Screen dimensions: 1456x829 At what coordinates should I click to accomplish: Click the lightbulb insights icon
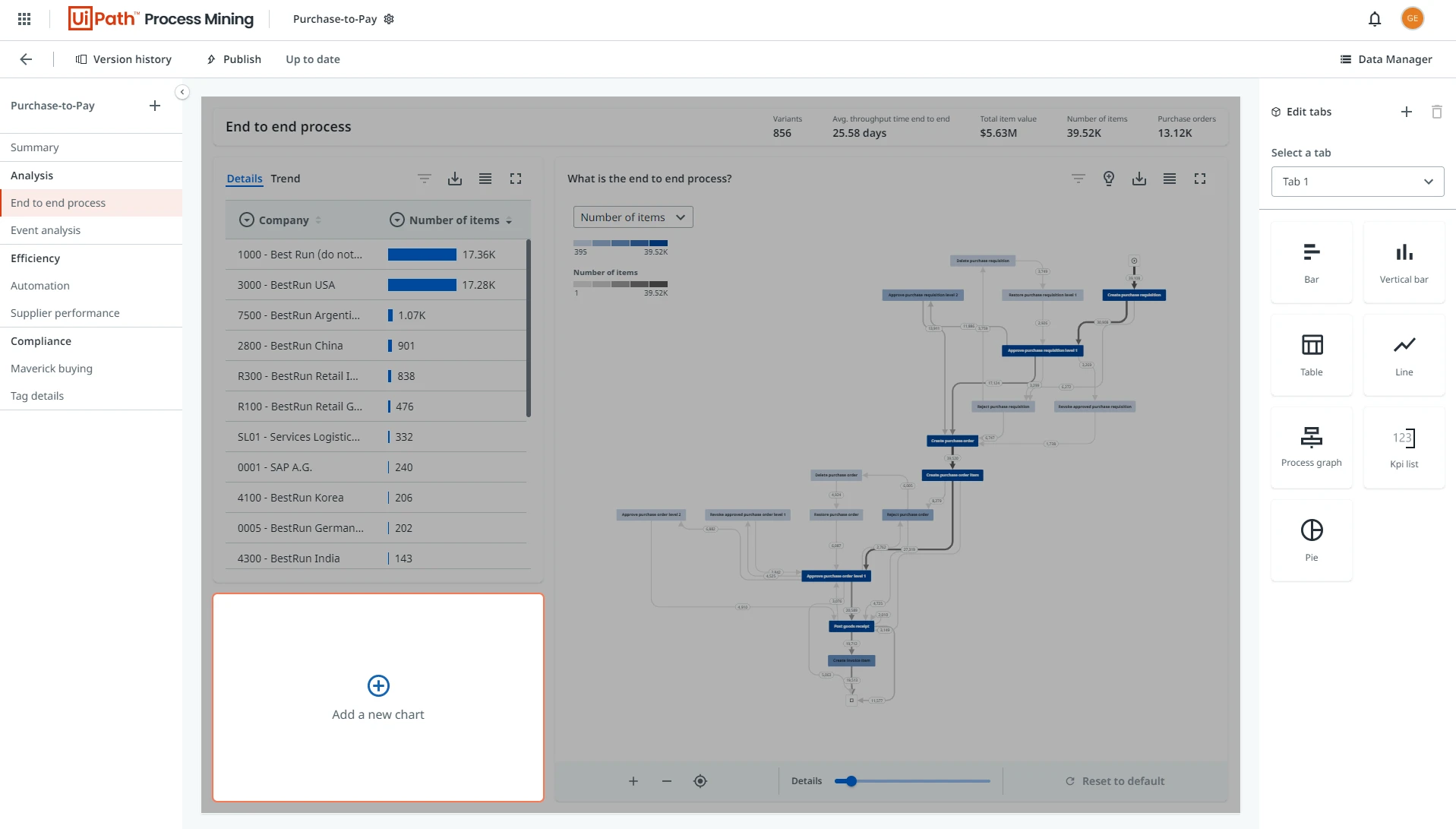click(x=1109, y=179)
